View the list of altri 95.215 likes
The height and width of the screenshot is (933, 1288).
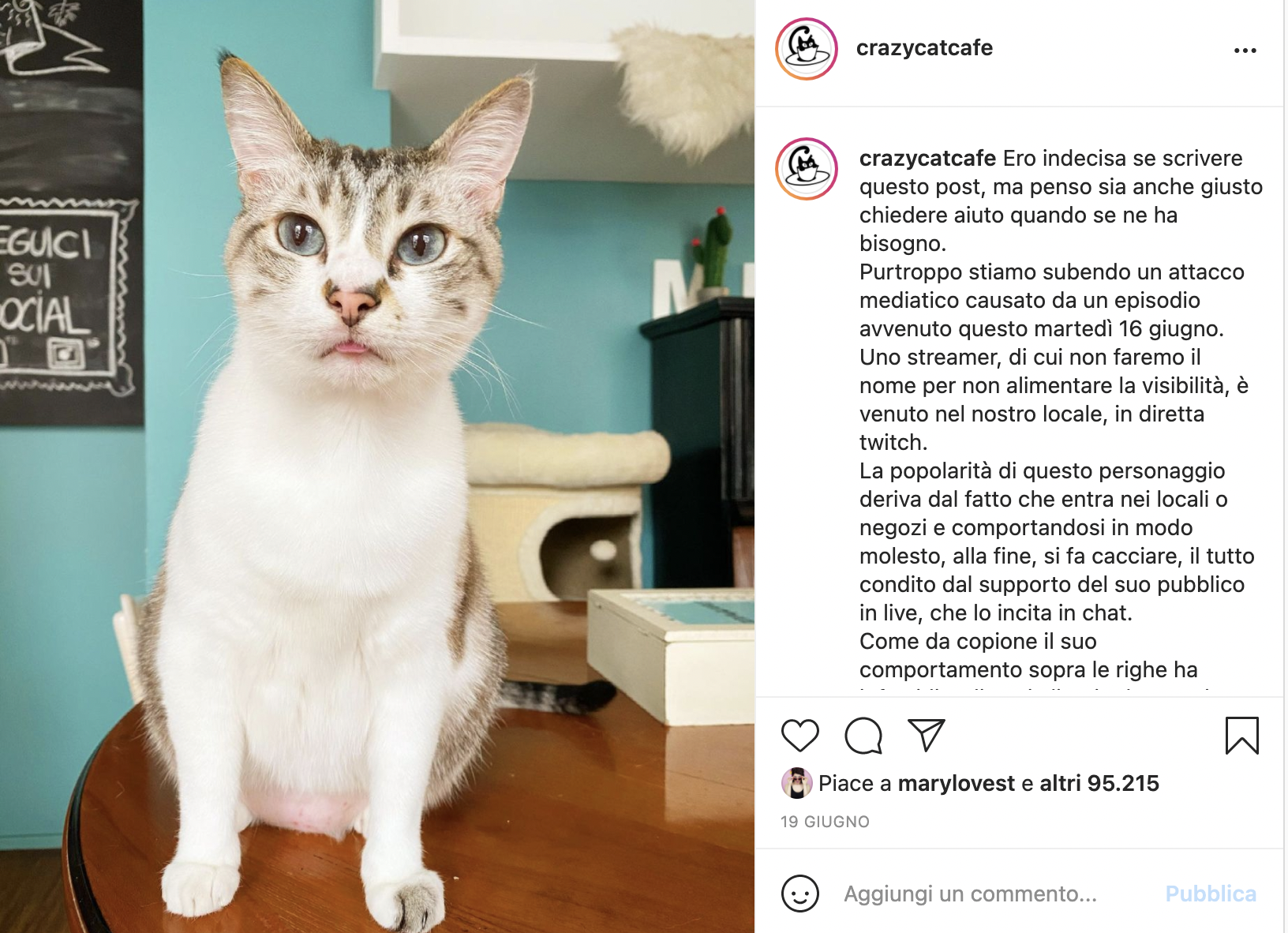pyautogui.click(x=1099, y=783)
